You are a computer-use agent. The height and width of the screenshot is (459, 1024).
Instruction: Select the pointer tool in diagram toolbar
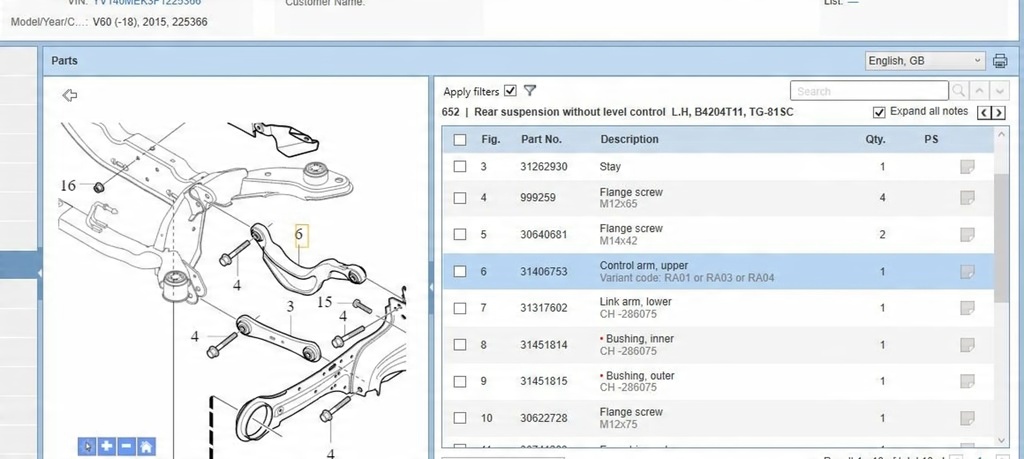pyautogui.click(x=87, y=447)
